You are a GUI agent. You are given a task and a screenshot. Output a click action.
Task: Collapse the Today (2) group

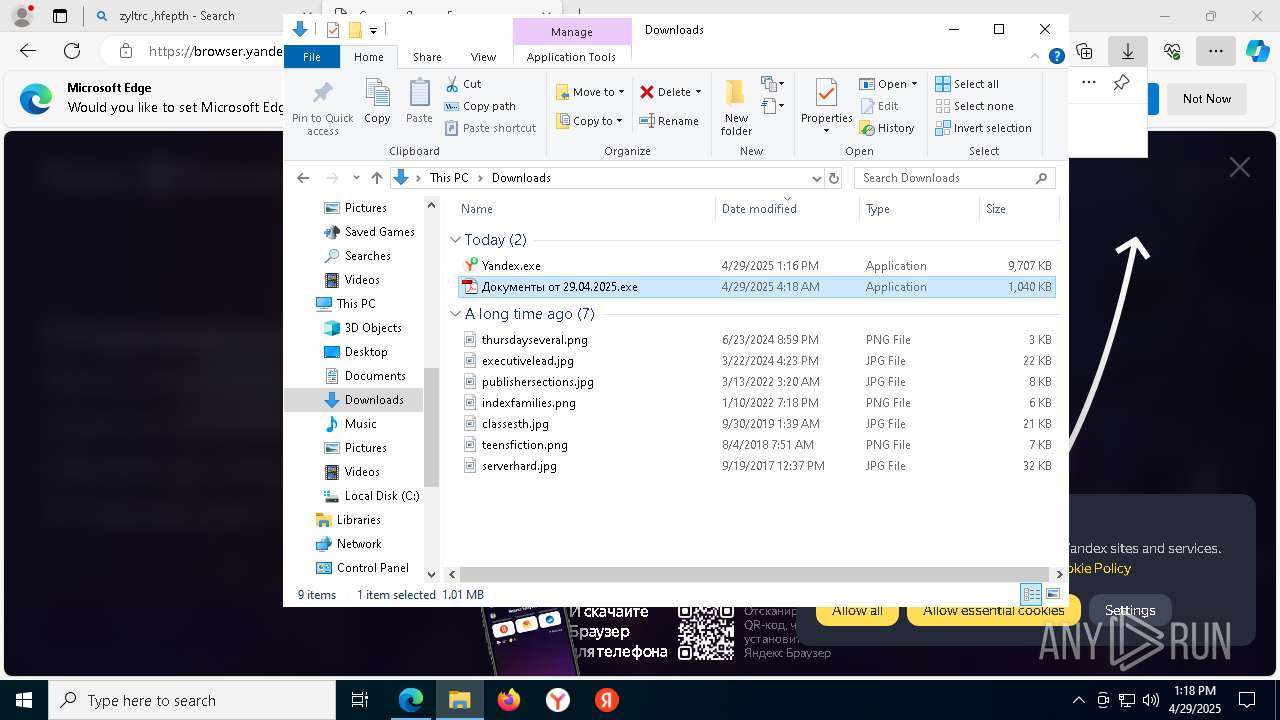pos(455,240)
